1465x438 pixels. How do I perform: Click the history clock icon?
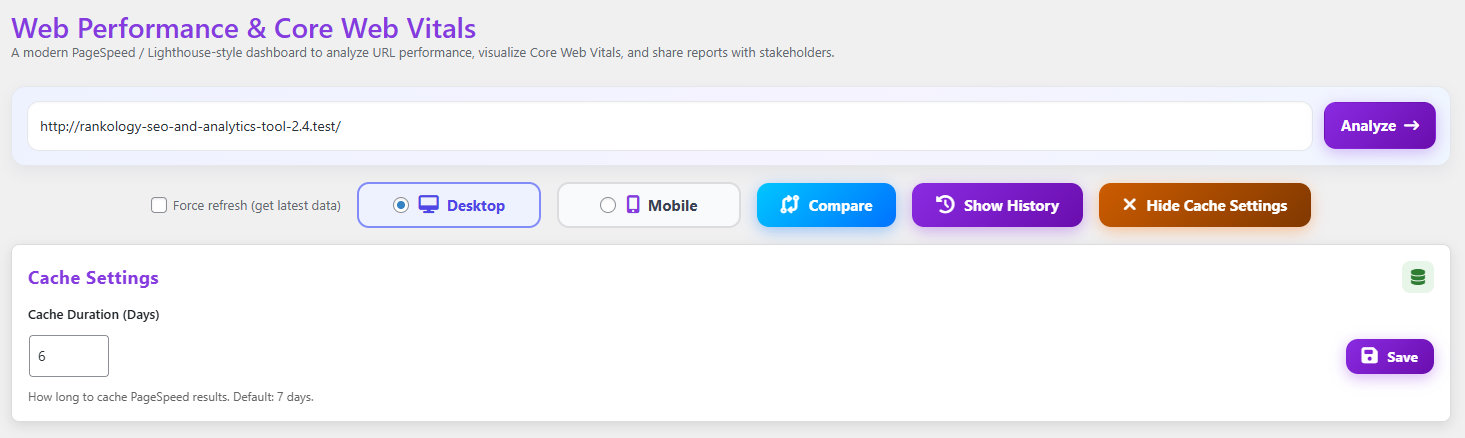coord(945,204)
